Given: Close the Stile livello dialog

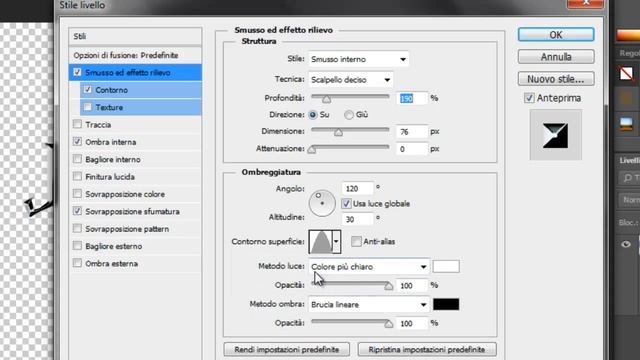Looking at the screenshot, I should pyautogui.click(x=585, y=3).
